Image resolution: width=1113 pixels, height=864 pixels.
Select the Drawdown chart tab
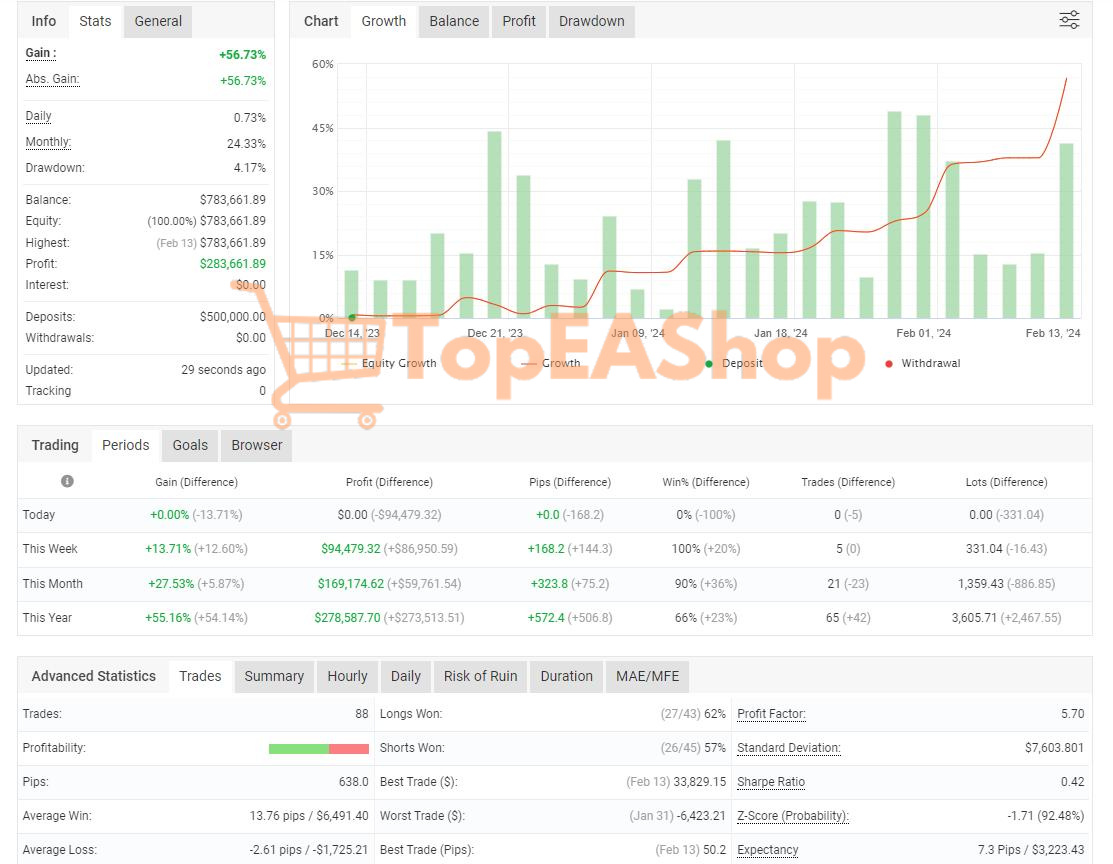[591, 21]
